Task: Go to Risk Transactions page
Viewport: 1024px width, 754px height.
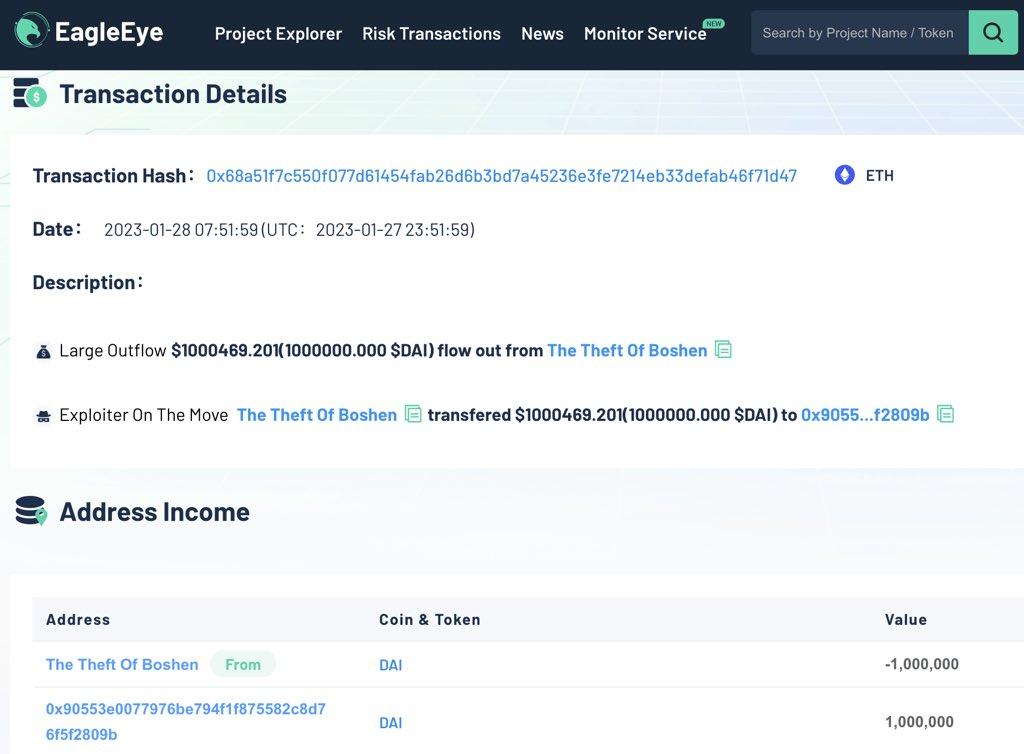Action: click(431, 33)
